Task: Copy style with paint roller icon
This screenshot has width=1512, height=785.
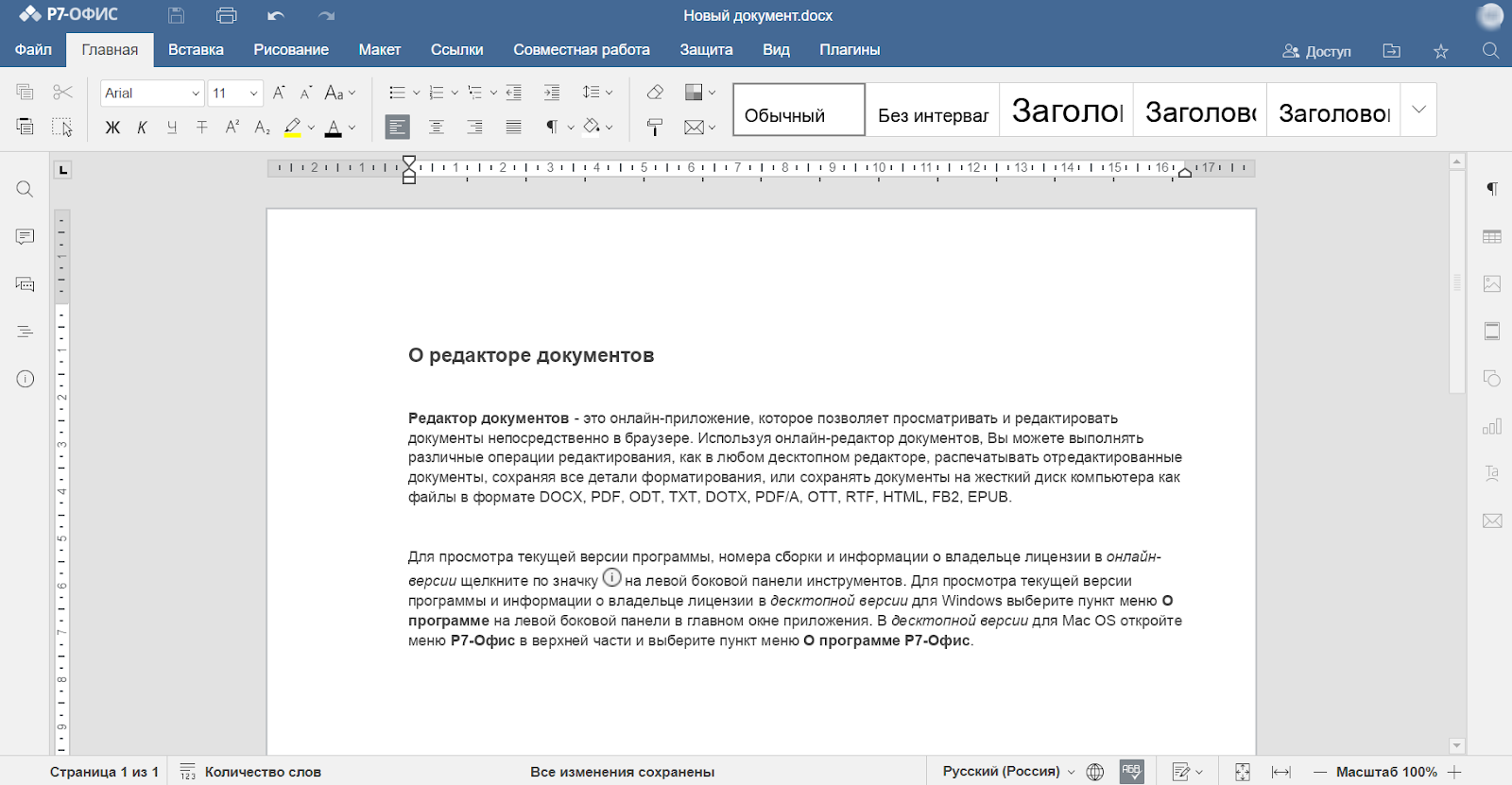Action: point(655,127)
